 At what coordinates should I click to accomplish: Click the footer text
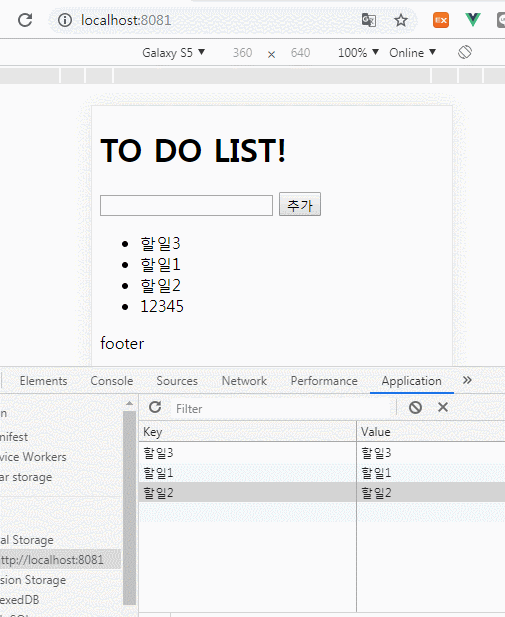click(x=122, y=343)
